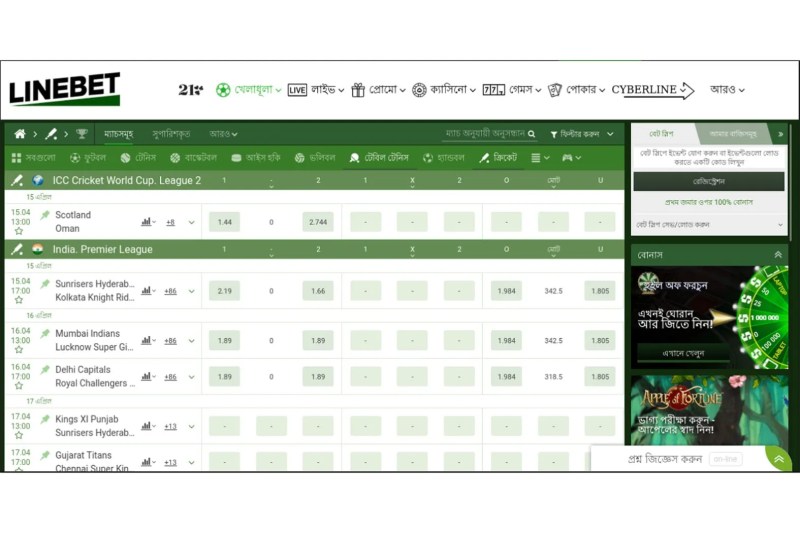Click the match search input field
This screenshot has height=533, width=800.
pyautogui.click(x=483, y=134)
